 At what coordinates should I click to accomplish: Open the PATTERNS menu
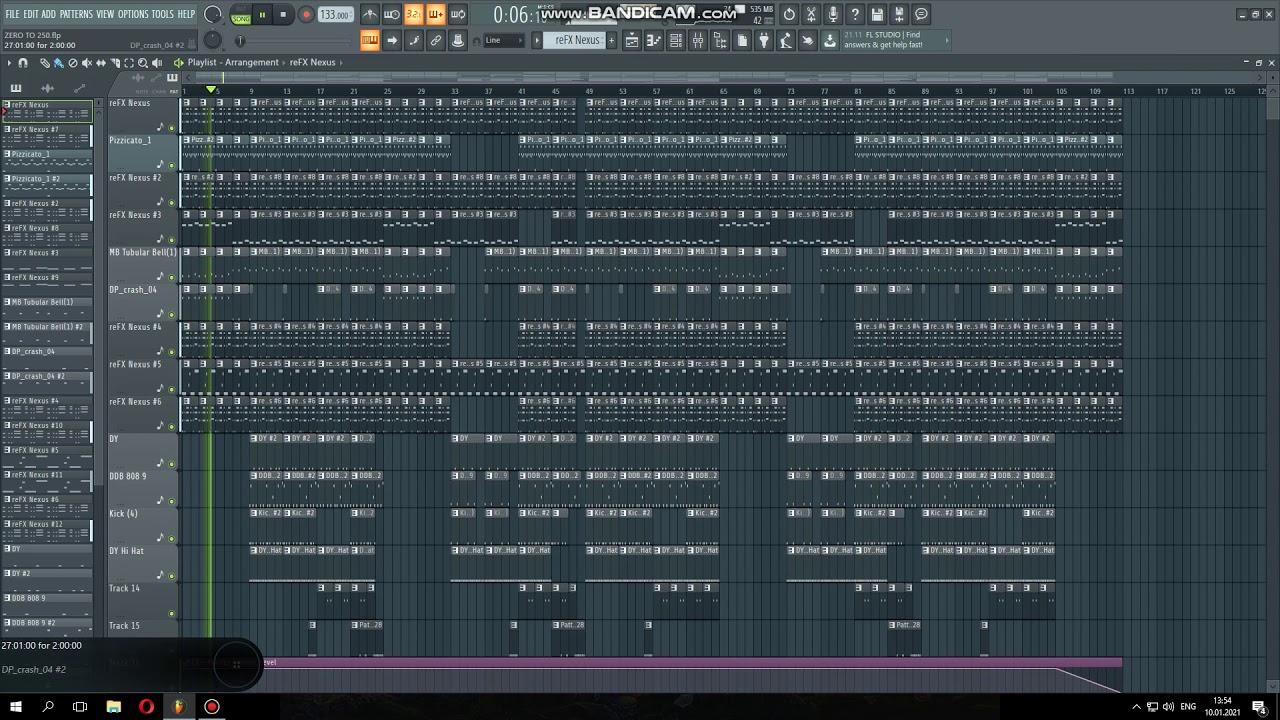pyautogui.click(x=76, y=14)
